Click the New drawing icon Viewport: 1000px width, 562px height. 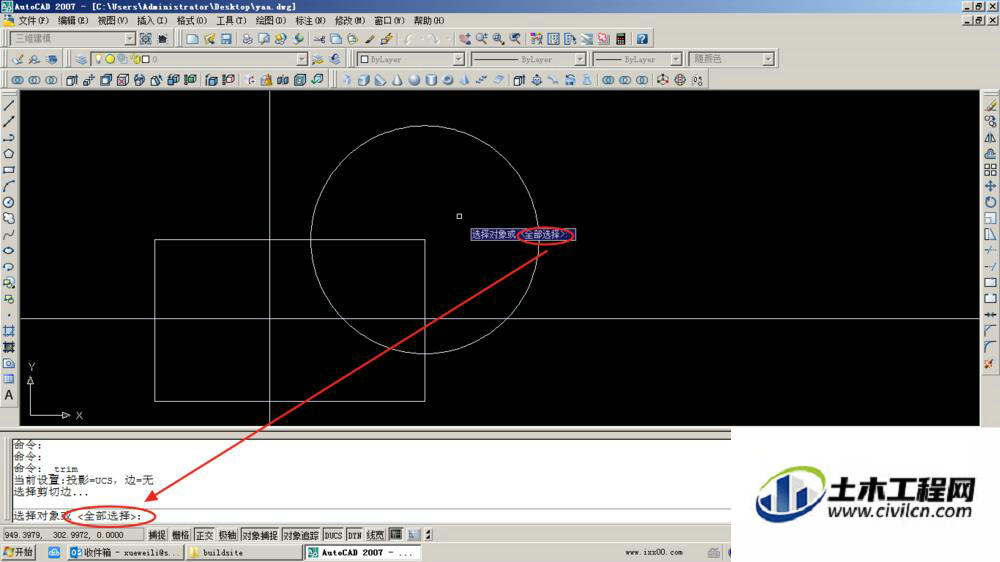coord(192,39)
